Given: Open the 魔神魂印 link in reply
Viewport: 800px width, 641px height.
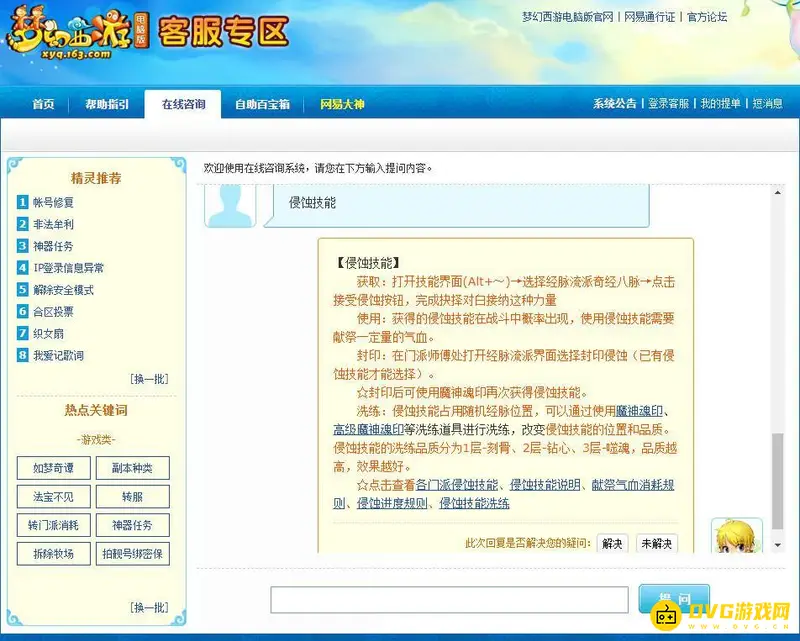Looking at the screenshot, I should tap(639, 411).
